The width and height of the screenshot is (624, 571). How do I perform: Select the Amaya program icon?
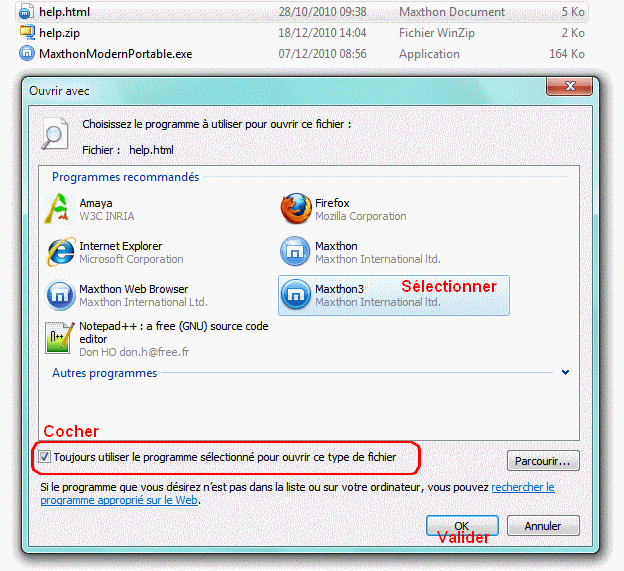click(x=59, y=209)
